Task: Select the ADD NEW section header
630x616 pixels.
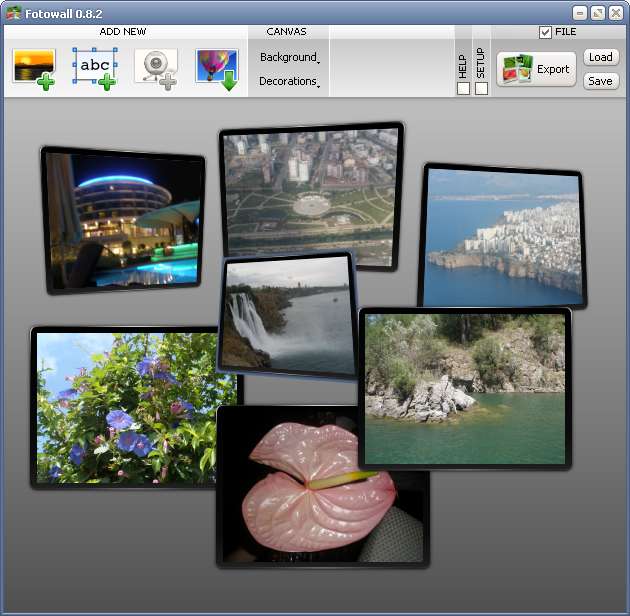Action: [123, 32]
